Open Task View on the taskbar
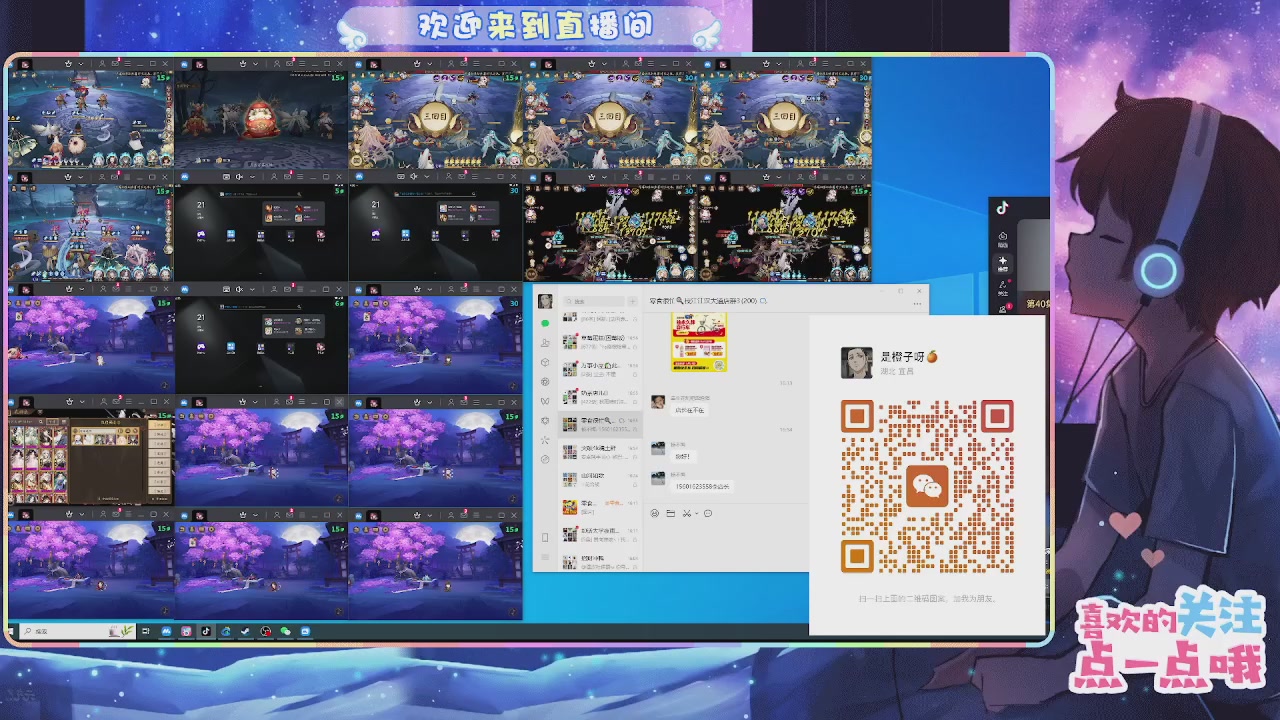 (x=146, y=631)
